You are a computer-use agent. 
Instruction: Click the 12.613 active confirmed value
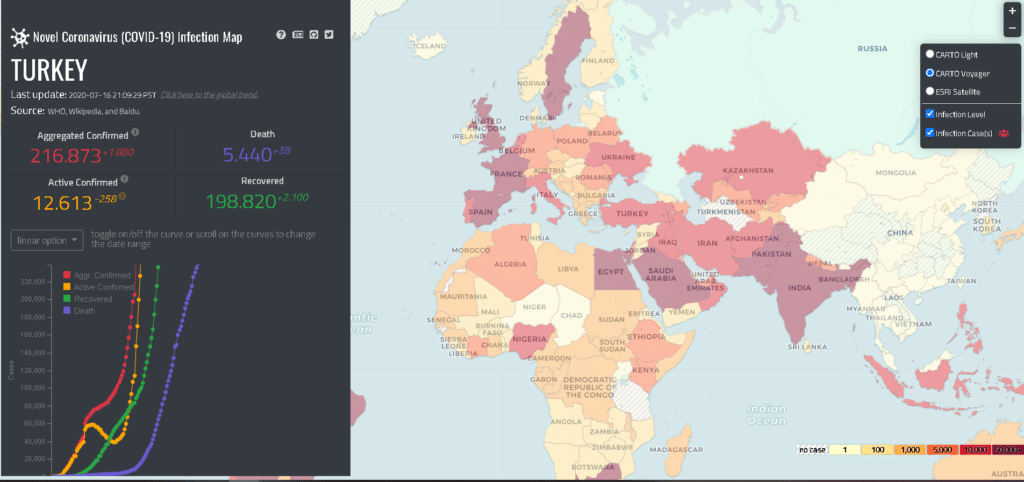coord(63,202)
